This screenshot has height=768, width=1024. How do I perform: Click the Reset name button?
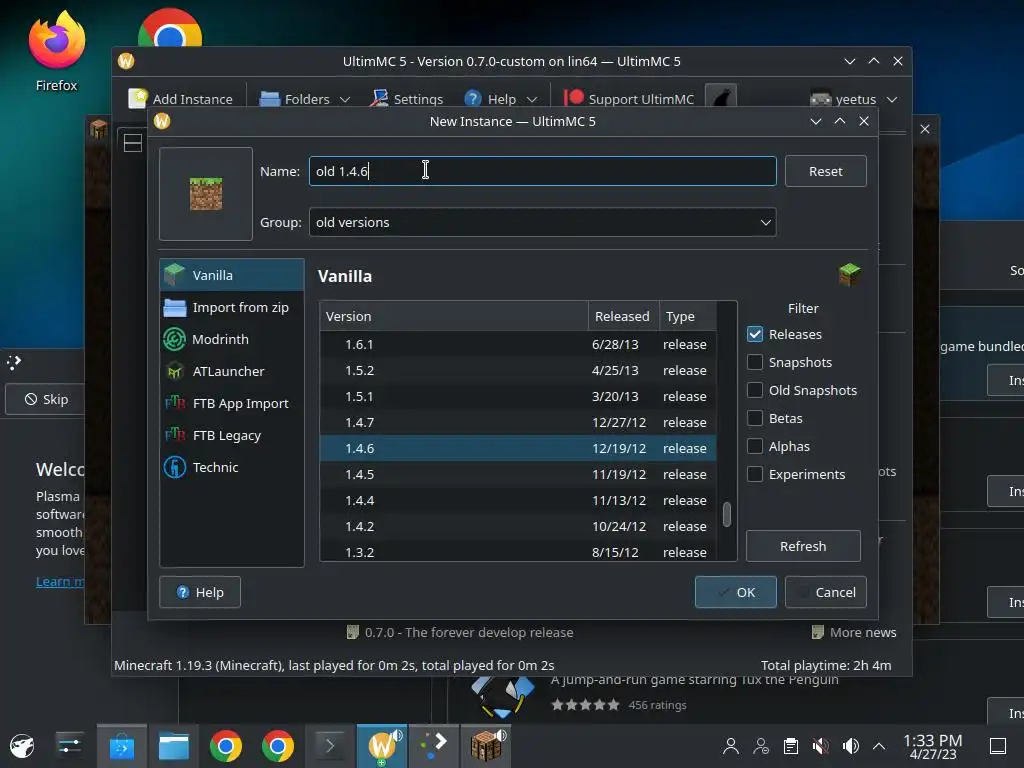(x=825, y=171)
